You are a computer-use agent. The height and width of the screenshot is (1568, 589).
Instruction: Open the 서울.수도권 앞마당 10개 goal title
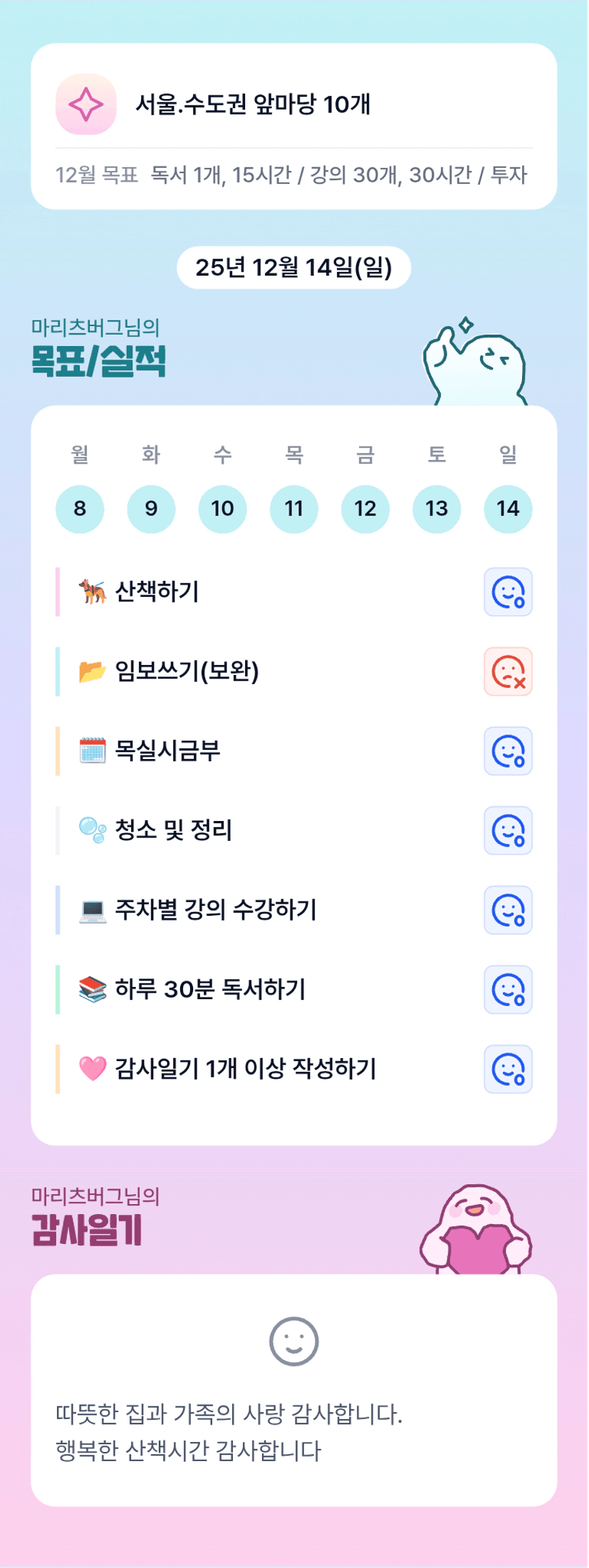[253, 105]
